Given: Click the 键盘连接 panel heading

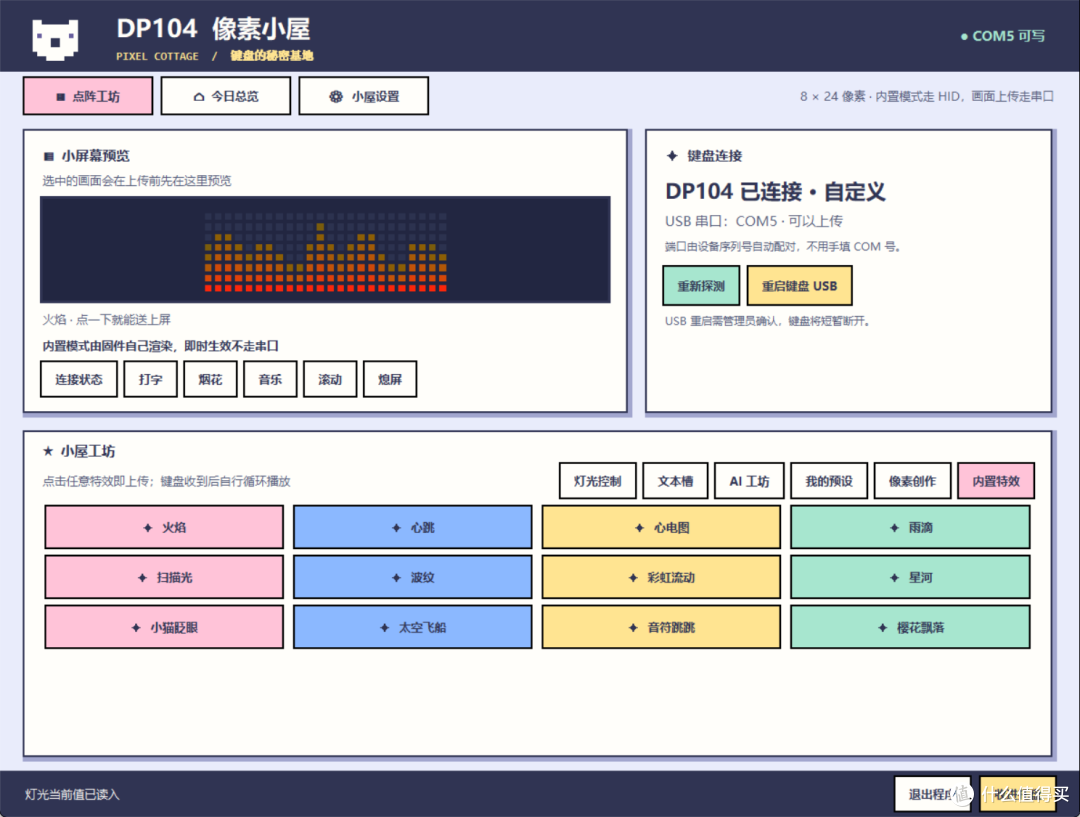Looking at the screenshot, I should click(705, 156).
